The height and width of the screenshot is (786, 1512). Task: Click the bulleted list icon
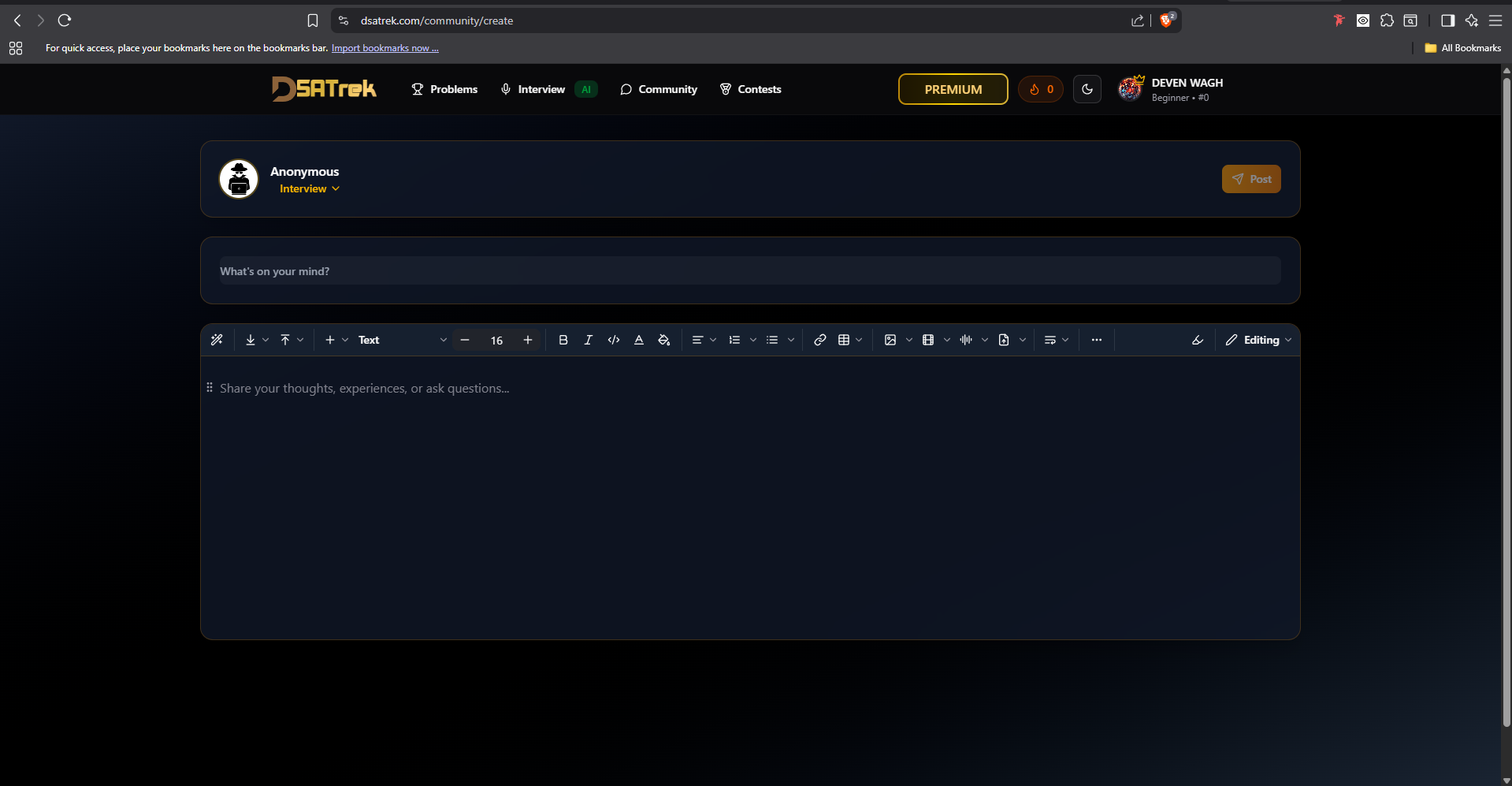click(x=772, y=340)
